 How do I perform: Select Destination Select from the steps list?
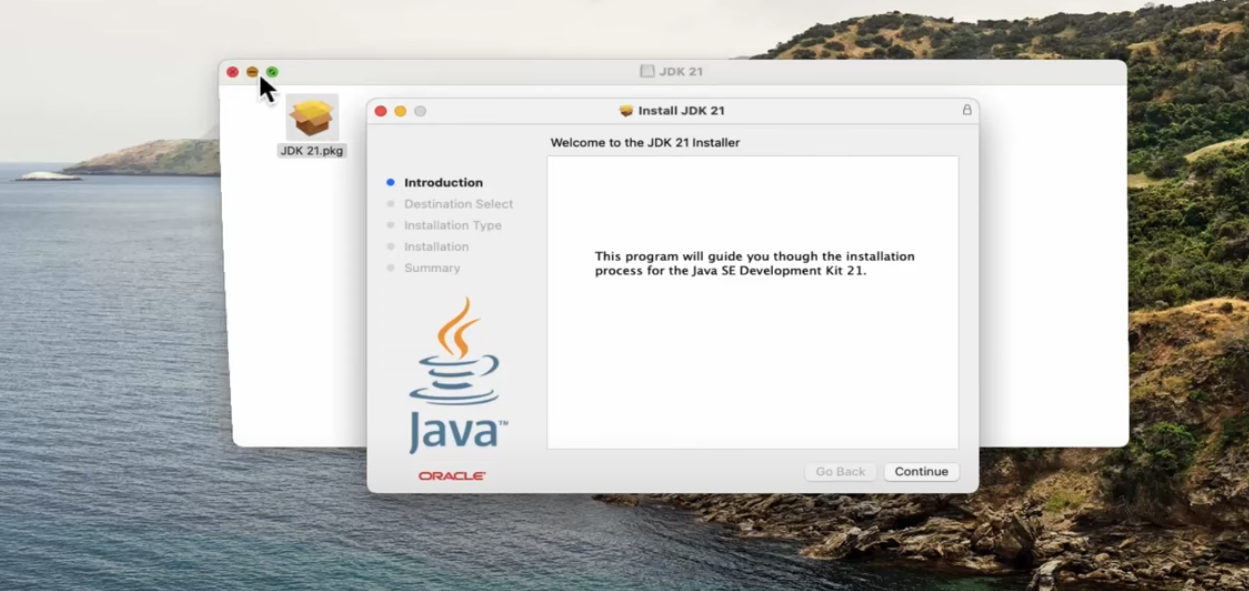pyautogui.click(x=458, y=204)
